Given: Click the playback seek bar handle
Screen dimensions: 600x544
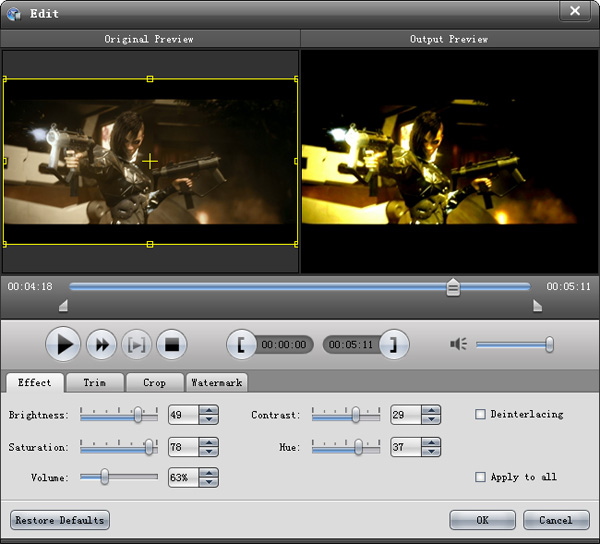Looking at the screenshot, I should tap(453, 287).
